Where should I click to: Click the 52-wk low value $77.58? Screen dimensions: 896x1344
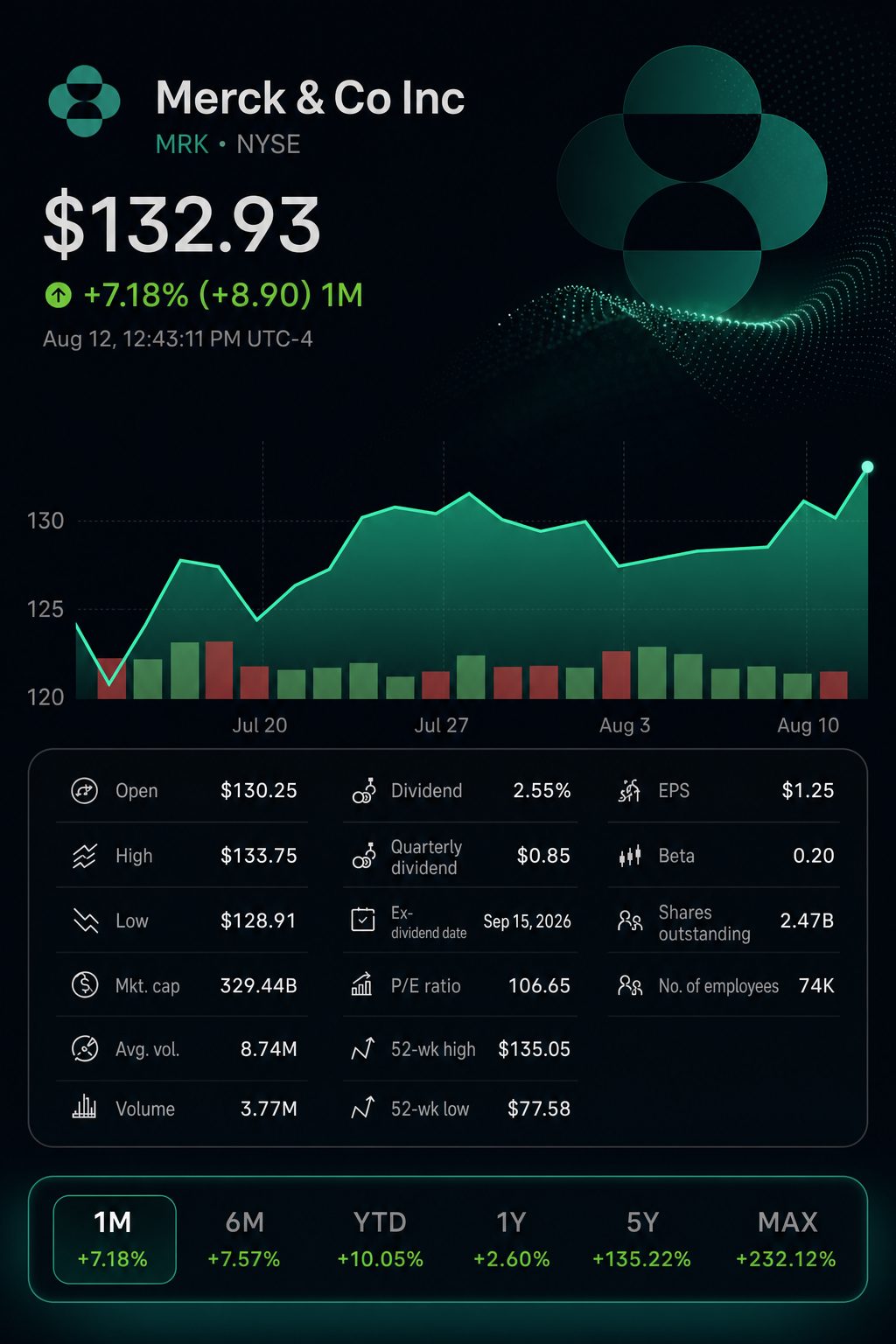[x=539, y=1109]
